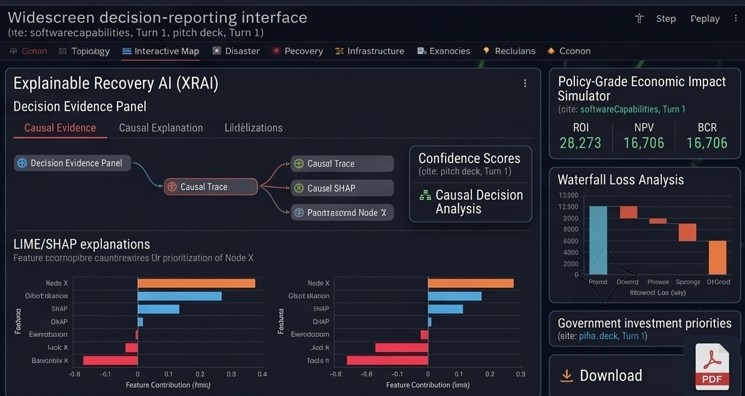Click the Topiology tab icon
745x396 pixels.
click(x=62, y=51)
